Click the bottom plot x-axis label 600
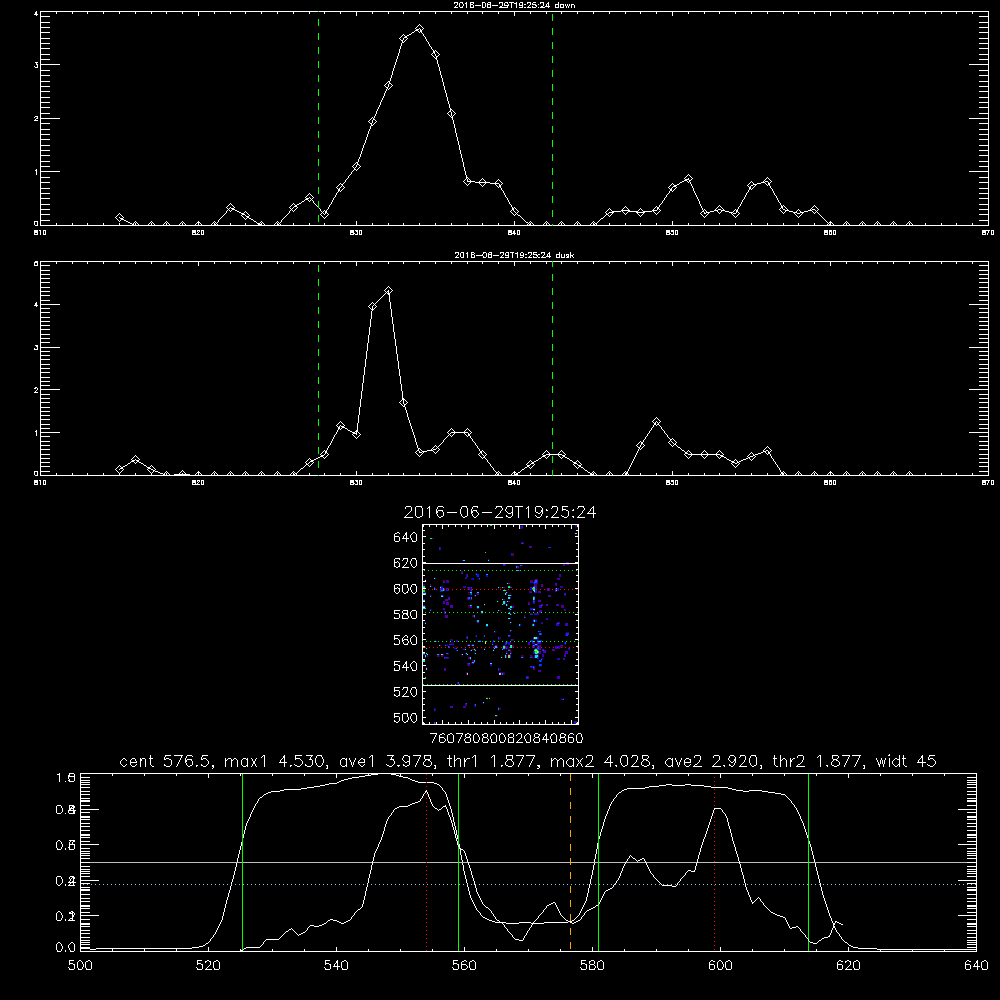This screenshot has height=1000, width=1000. [720, 966]
